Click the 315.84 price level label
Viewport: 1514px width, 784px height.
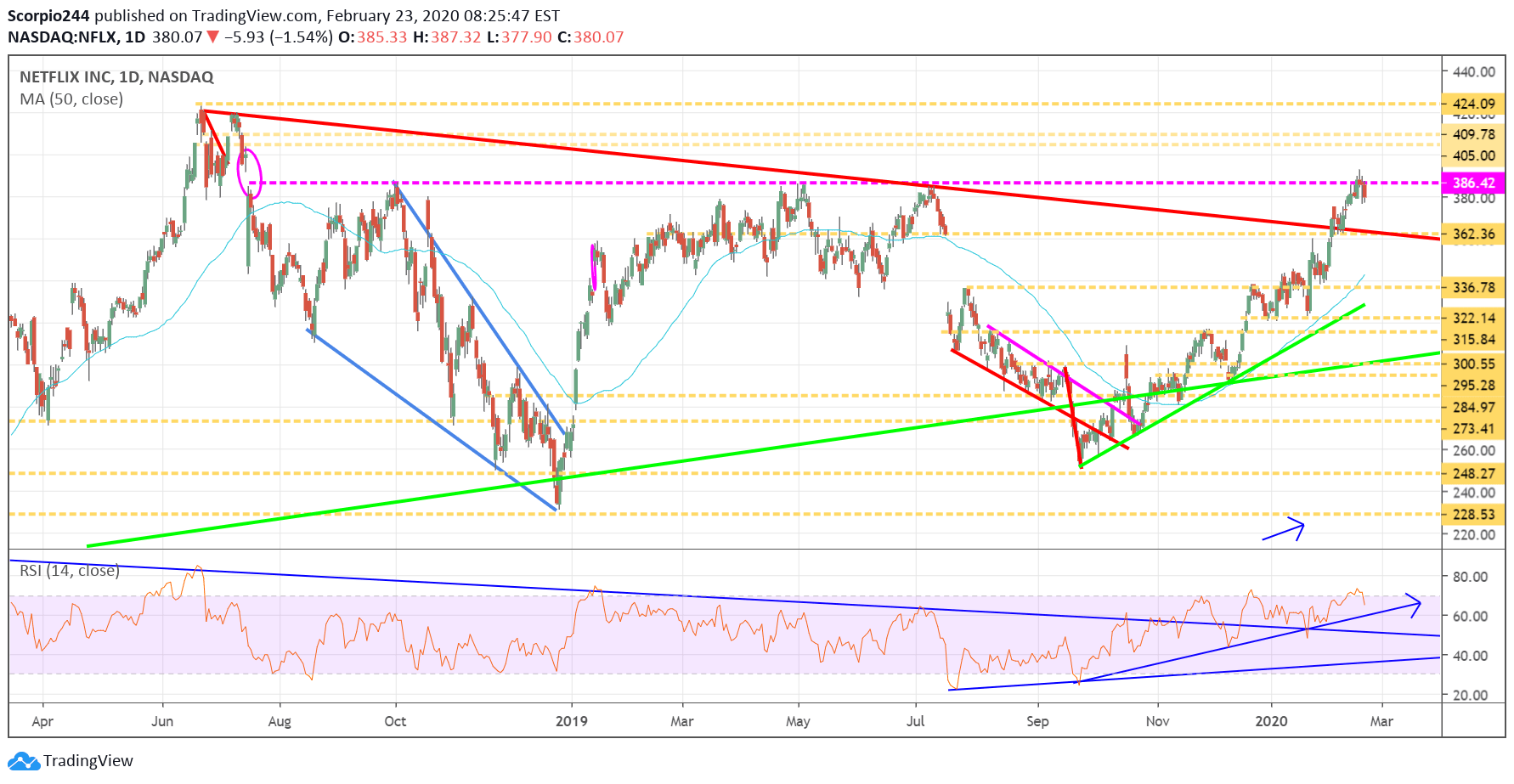pyautogui.click(x=1474, y=339)
